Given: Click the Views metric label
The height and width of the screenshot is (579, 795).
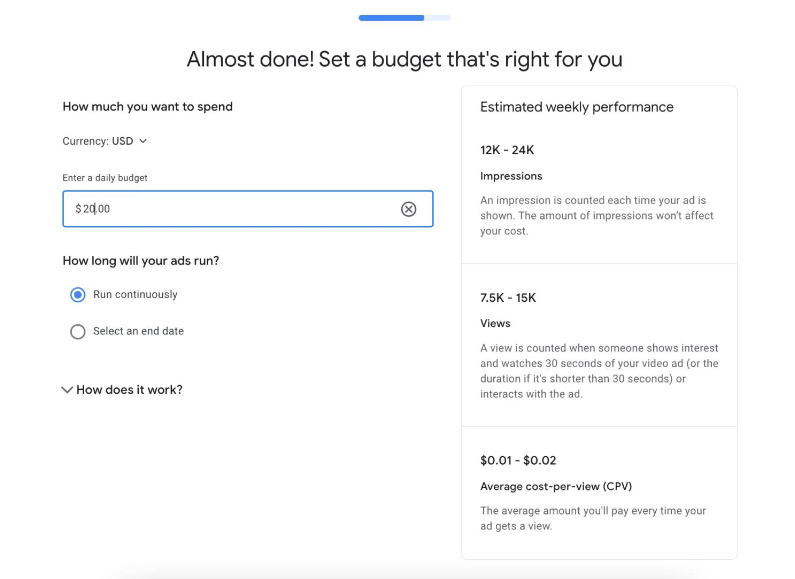Looking at the screenshot, I should point(495,324).
